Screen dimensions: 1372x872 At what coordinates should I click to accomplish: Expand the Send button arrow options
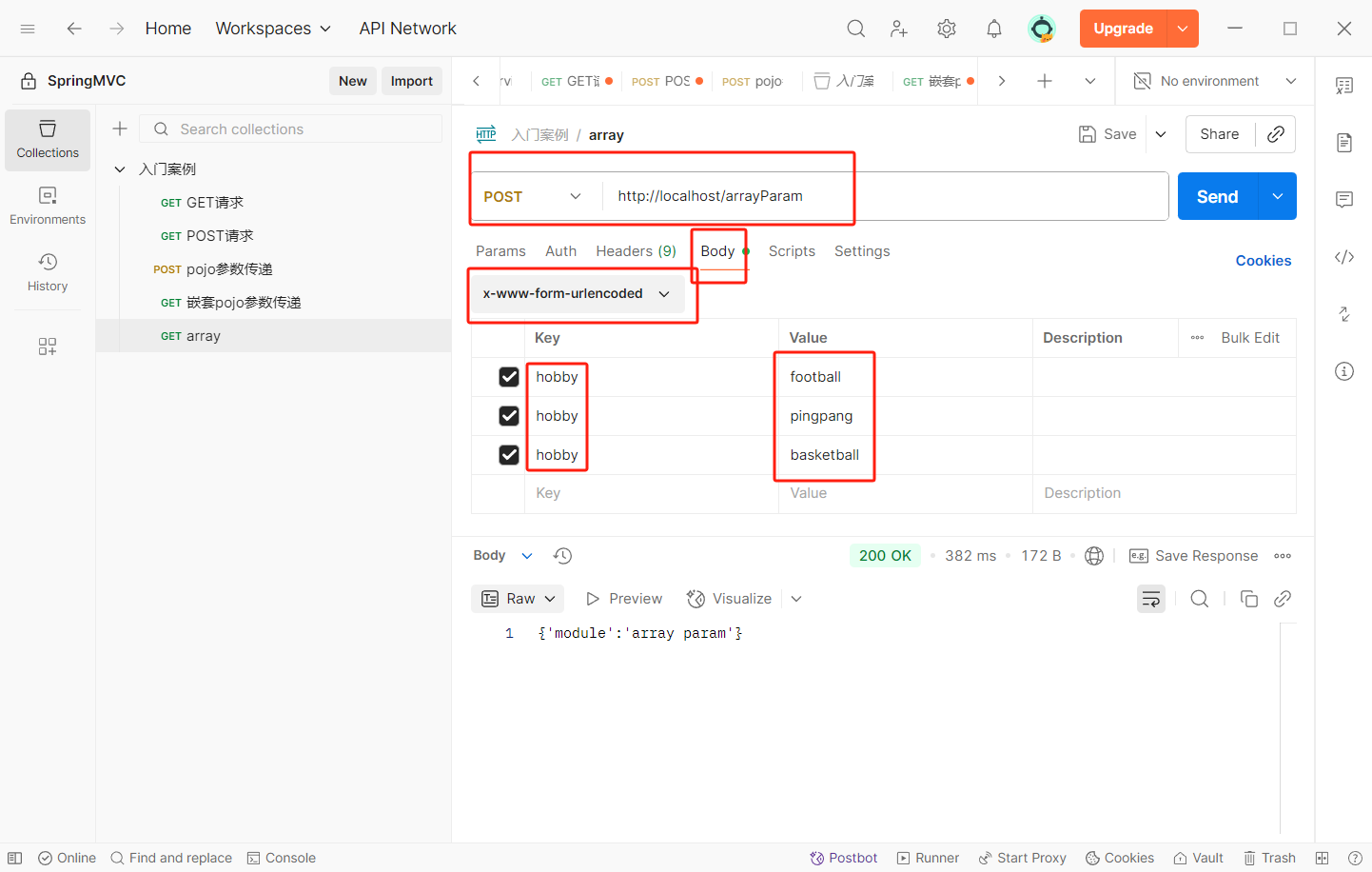coord(1277,196)
